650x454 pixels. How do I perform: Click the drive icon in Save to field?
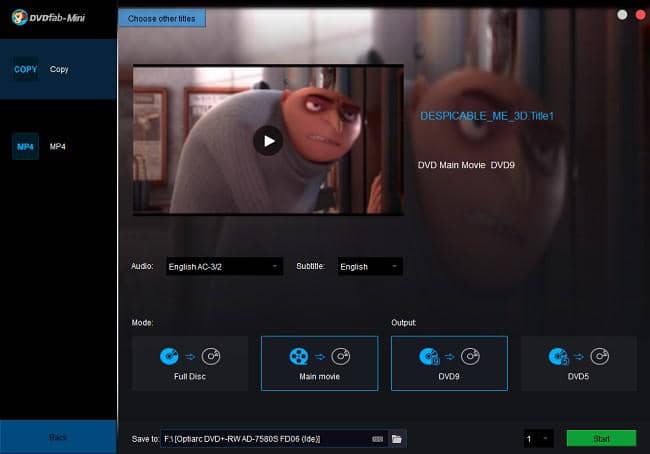[x=378, y=439]
